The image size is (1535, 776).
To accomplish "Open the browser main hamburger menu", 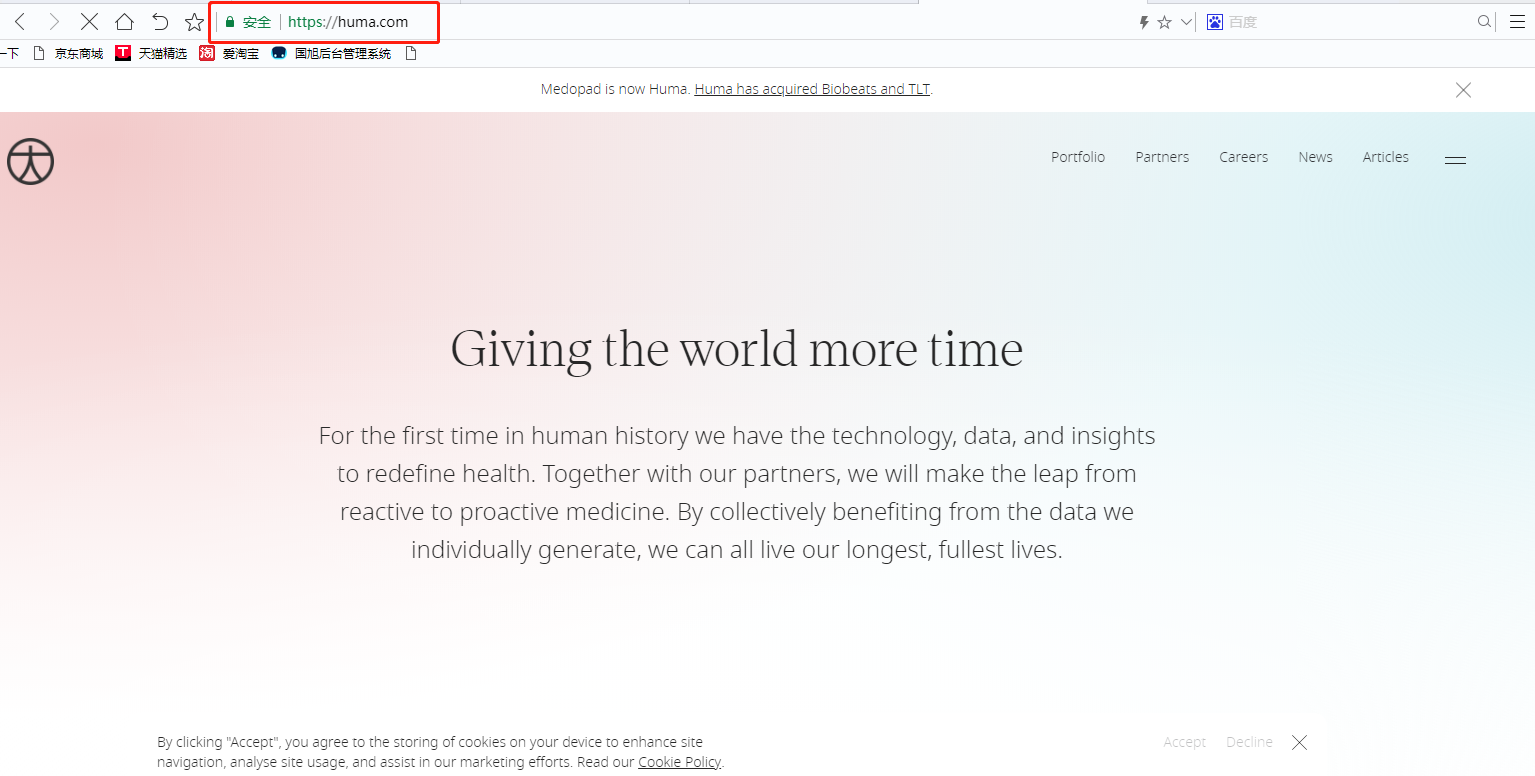I will pos(1517,22).
